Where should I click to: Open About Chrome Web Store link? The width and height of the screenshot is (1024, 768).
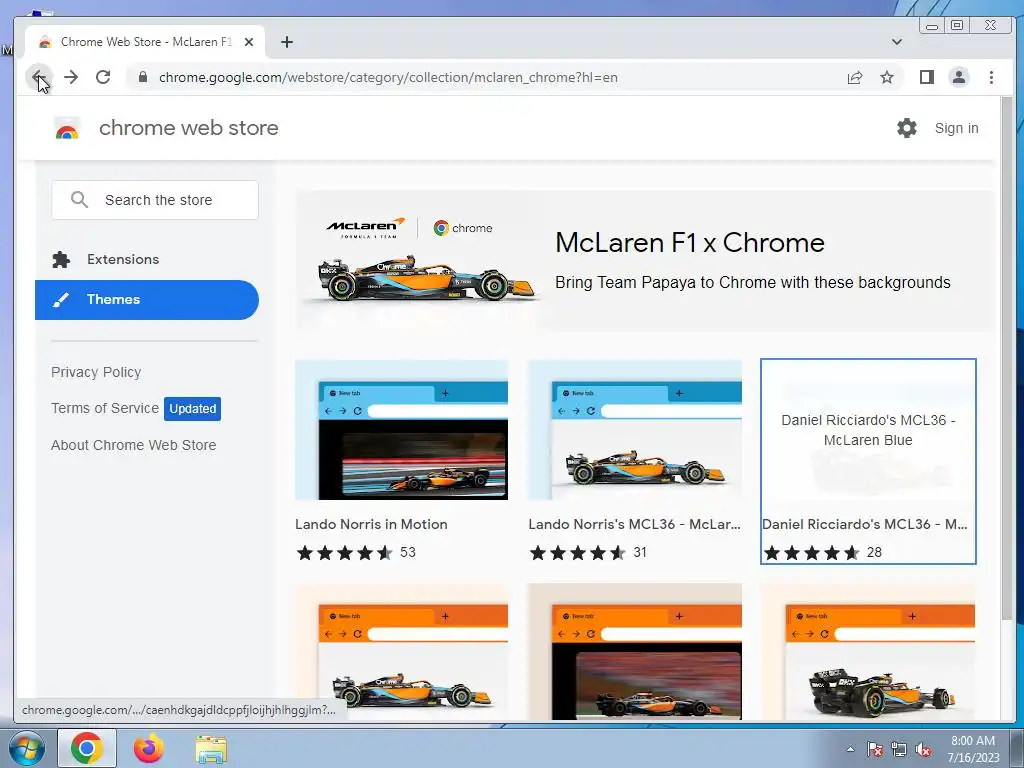point(133,445)
